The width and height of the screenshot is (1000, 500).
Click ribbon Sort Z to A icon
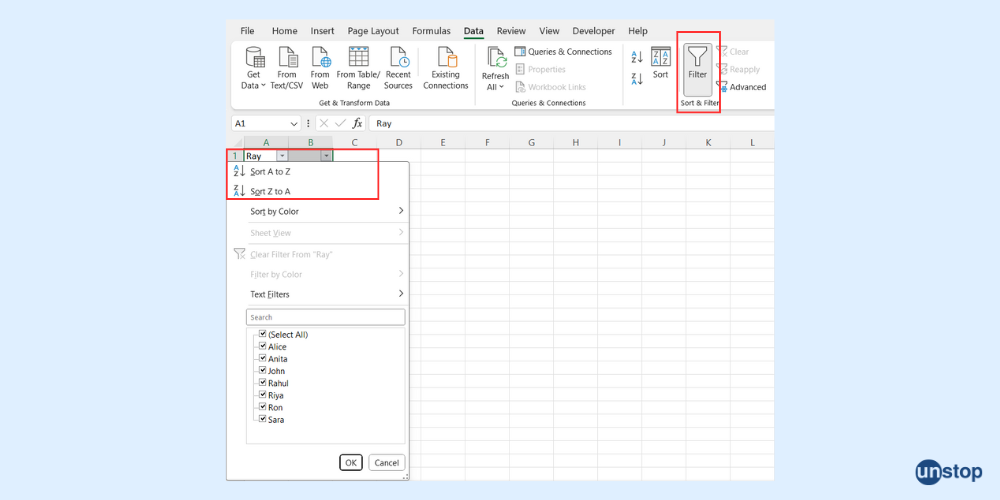tap(637, 79)
